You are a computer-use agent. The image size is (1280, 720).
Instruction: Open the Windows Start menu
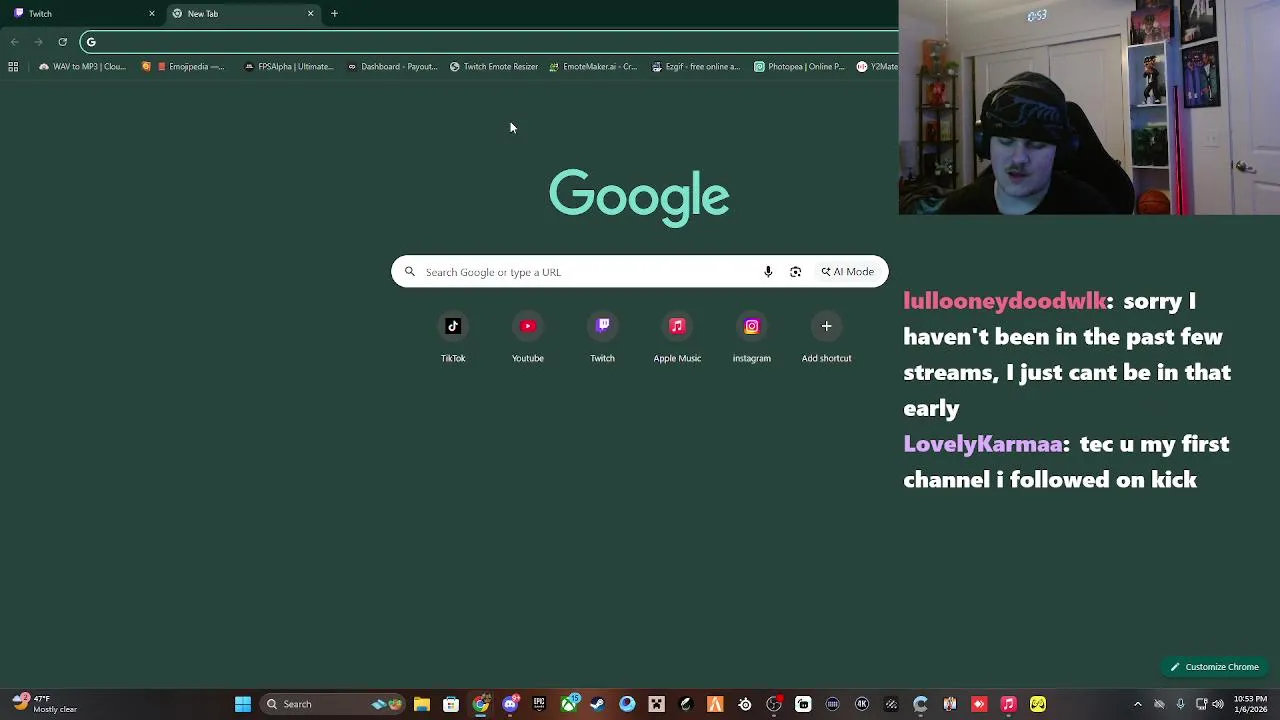243,704
